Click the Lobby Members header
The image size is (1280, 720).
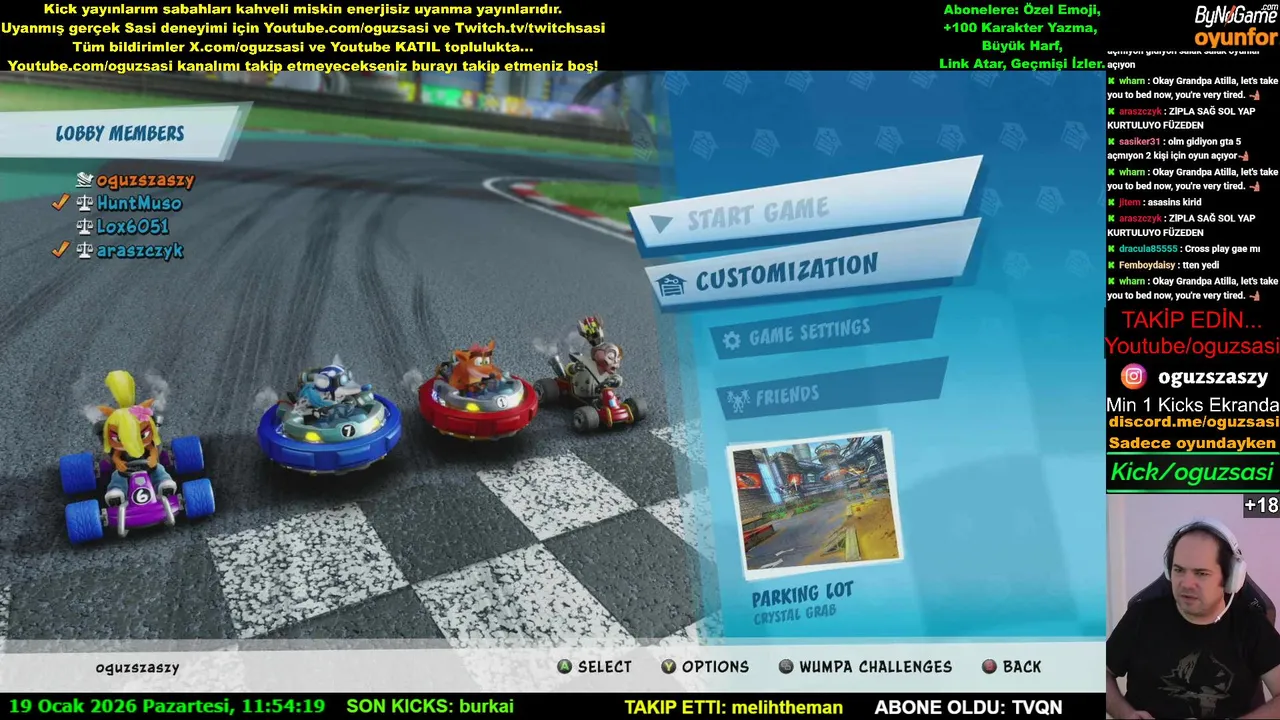[x=120, y=133]
